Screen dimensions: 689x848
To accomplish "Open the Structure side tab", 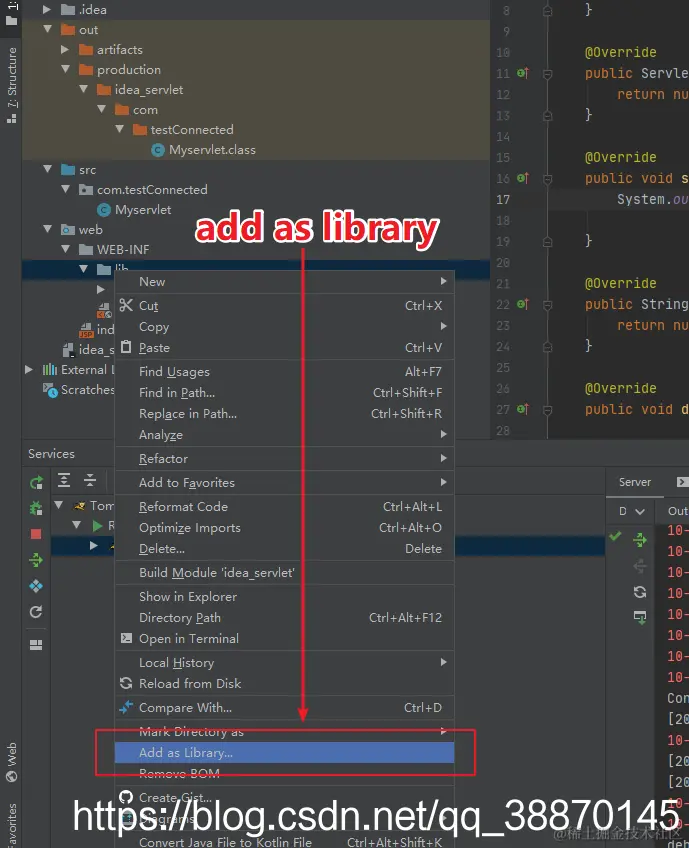I will pyautogui.click(x=11, y=84).
